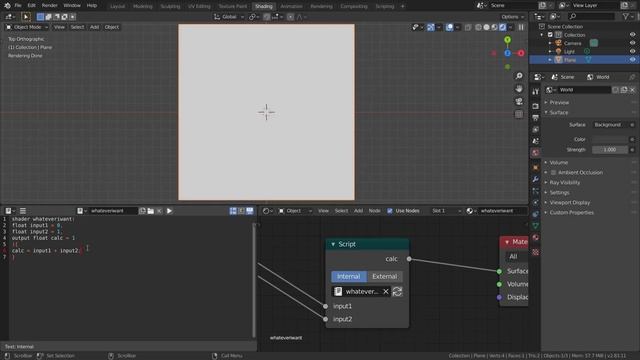This screenshot has width=640, height=360.
Task: Open the Scene properties tab icon
Action: tap(536, 141)
